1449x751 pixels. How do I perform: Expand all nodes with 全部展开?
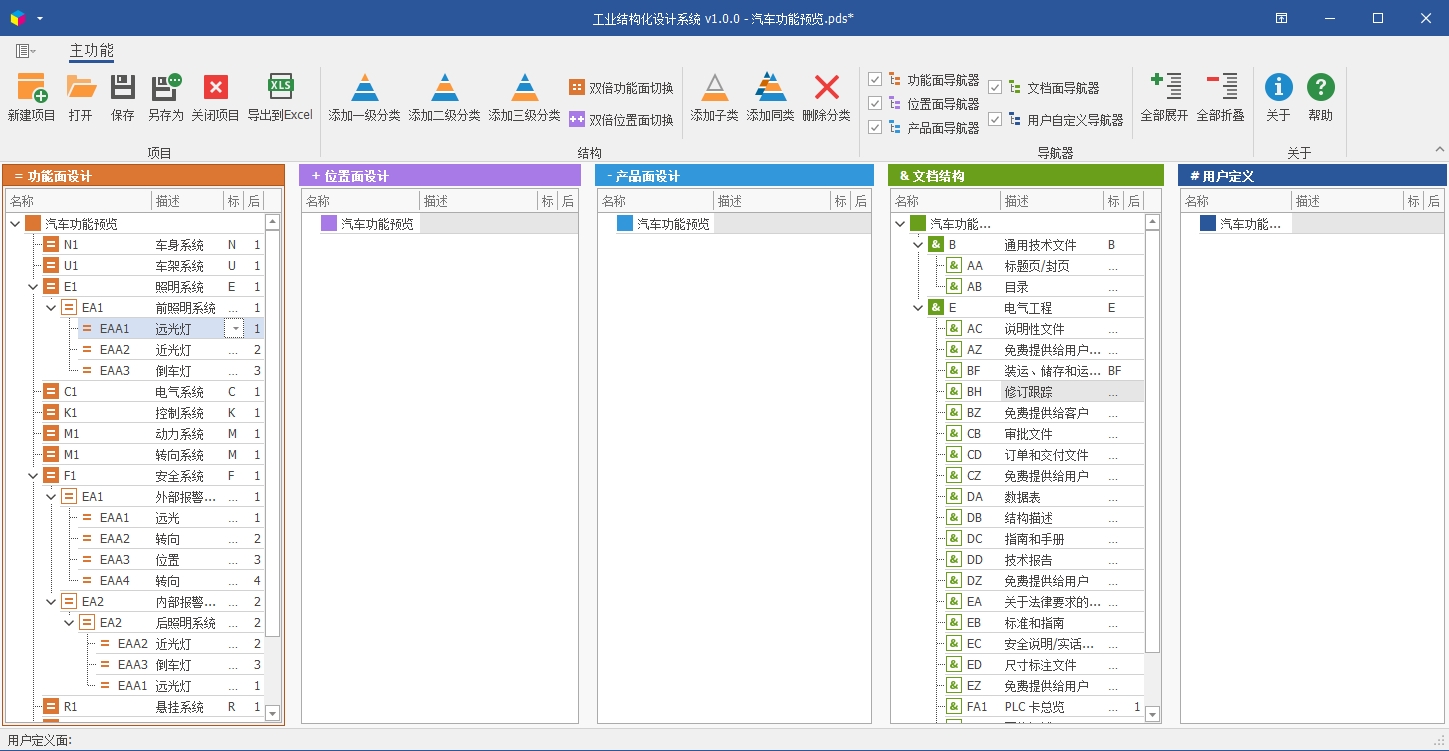[x=1164, y=89]
